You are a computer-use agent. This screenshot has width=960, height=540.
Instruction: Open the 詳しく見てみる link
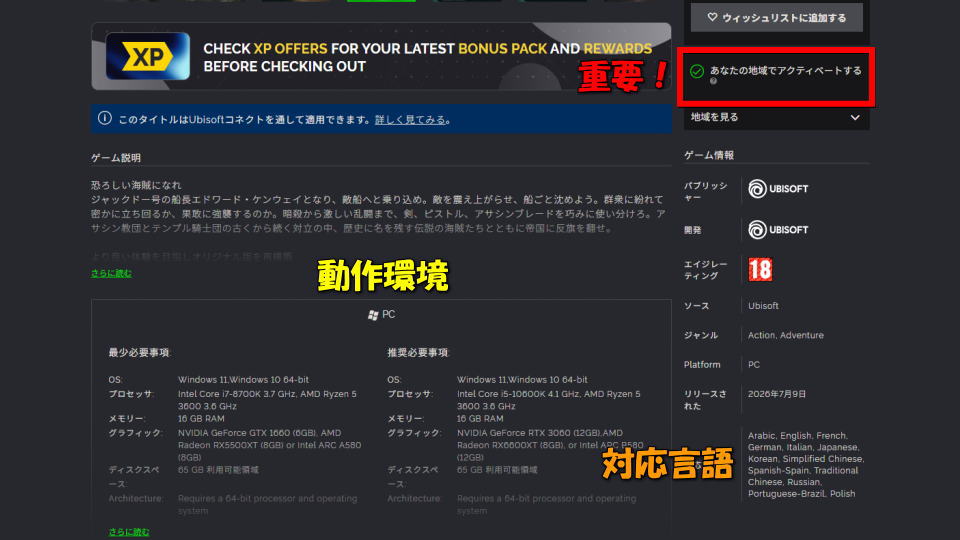pos(410,120)
